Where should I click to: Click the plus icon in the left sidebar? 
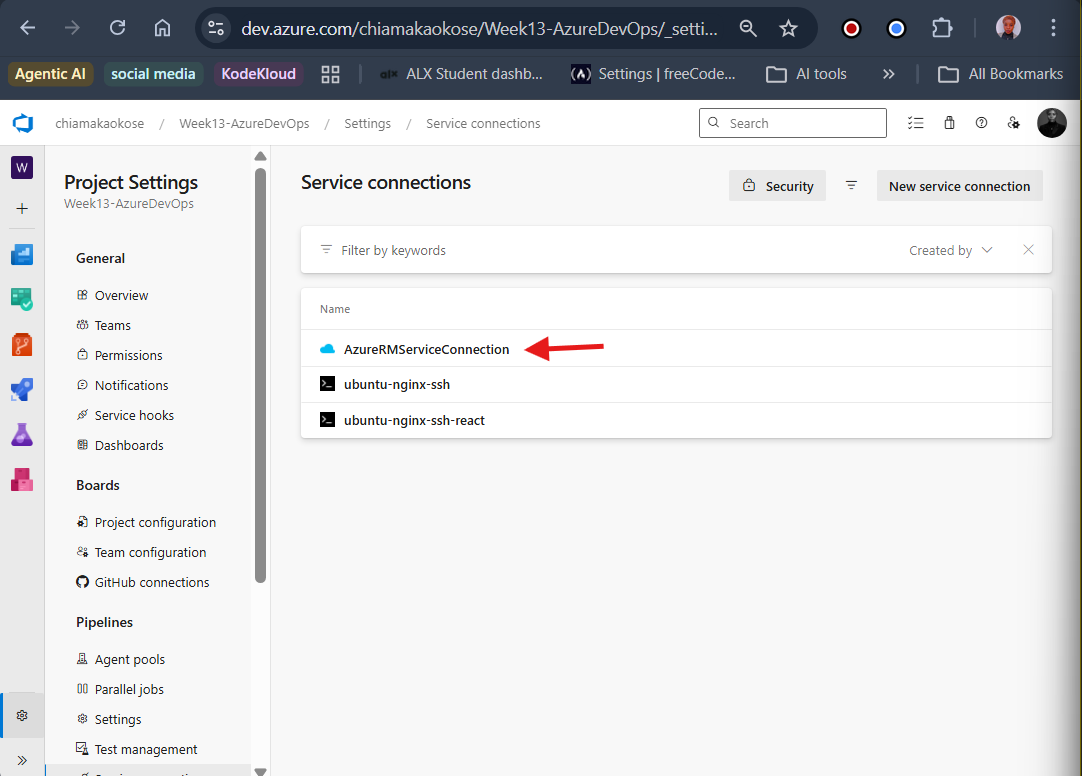point(22,208)
